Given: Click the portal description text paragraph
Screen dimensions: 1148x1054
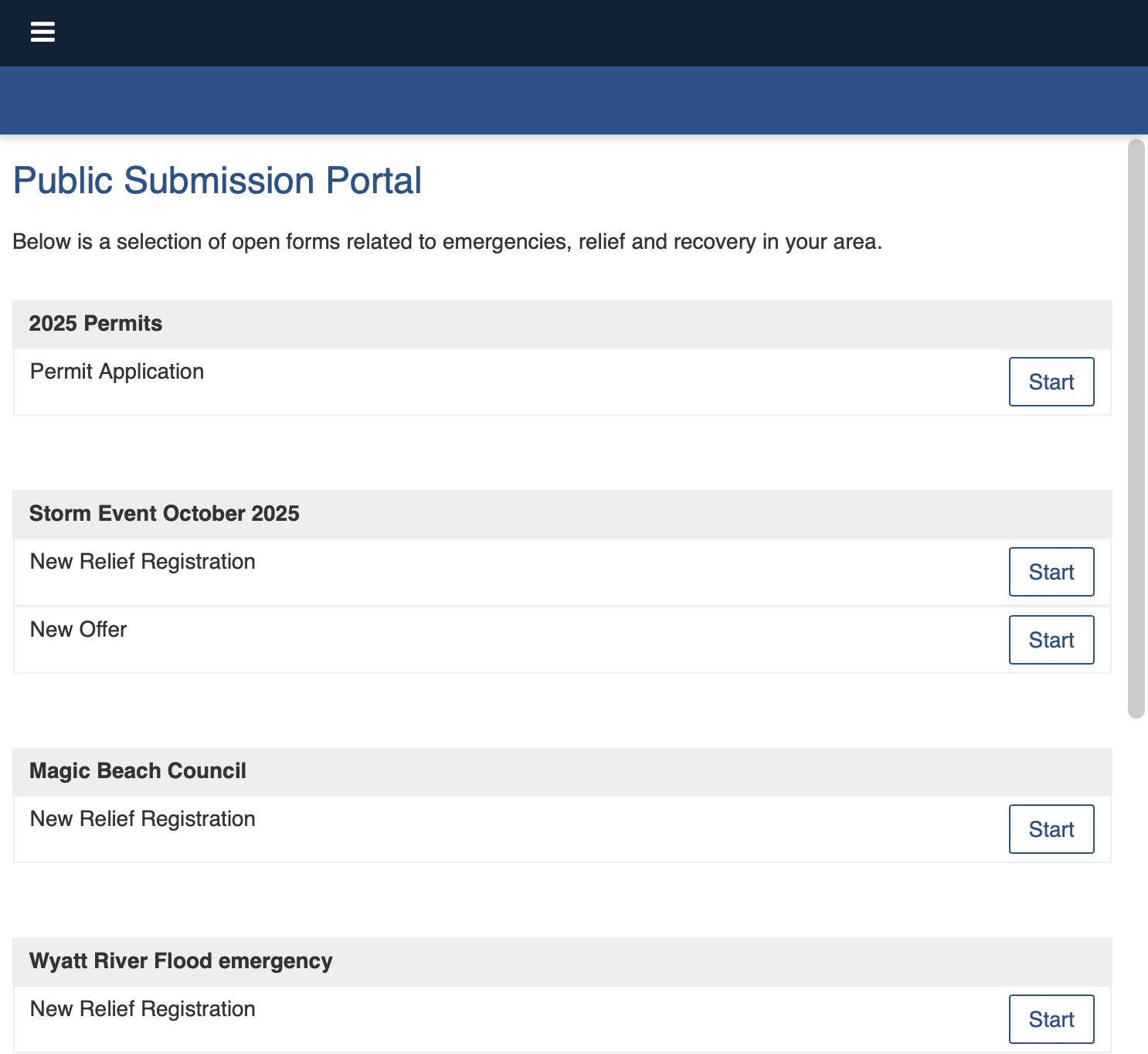Looking at the screenshot, I should (x=447, y=242).
